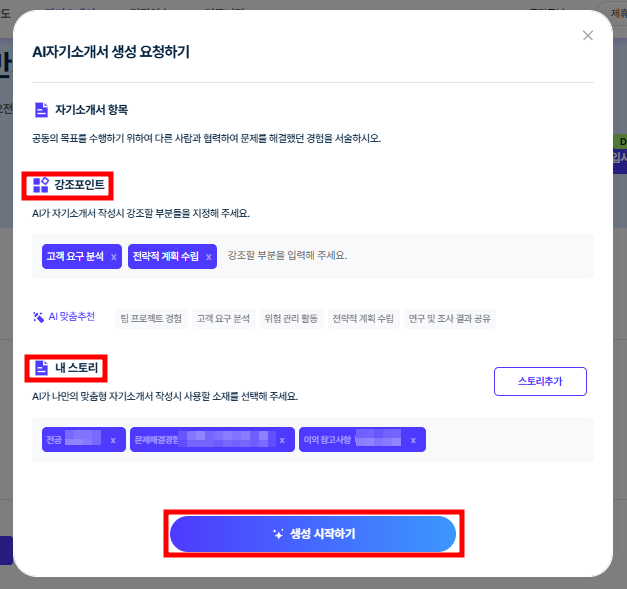627x589 pixels.
Task: Click the AI 맞춤추천 magic wand icon
Action: coord(38,317)
